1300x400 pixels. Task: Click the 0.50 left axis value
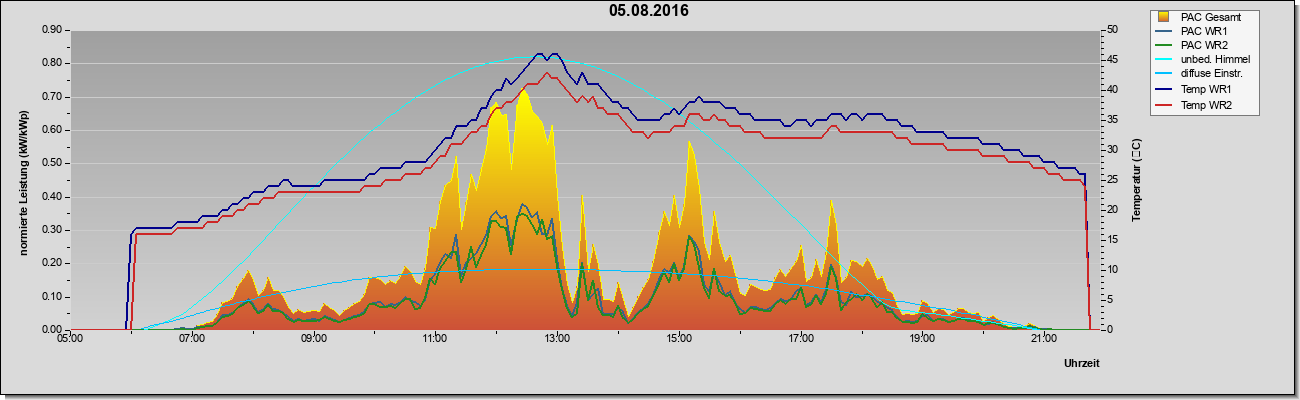(51, 163)
